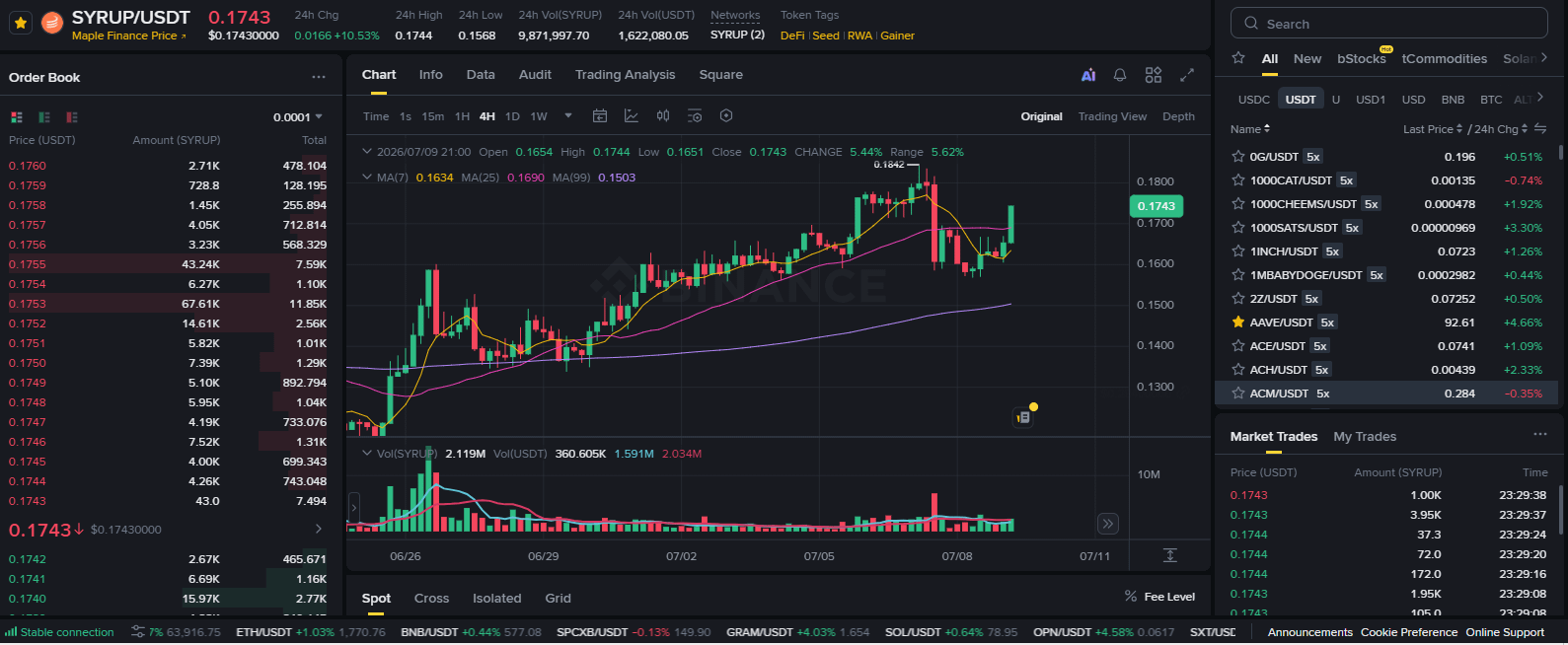Click the Gainer token tag

point(897,36)
